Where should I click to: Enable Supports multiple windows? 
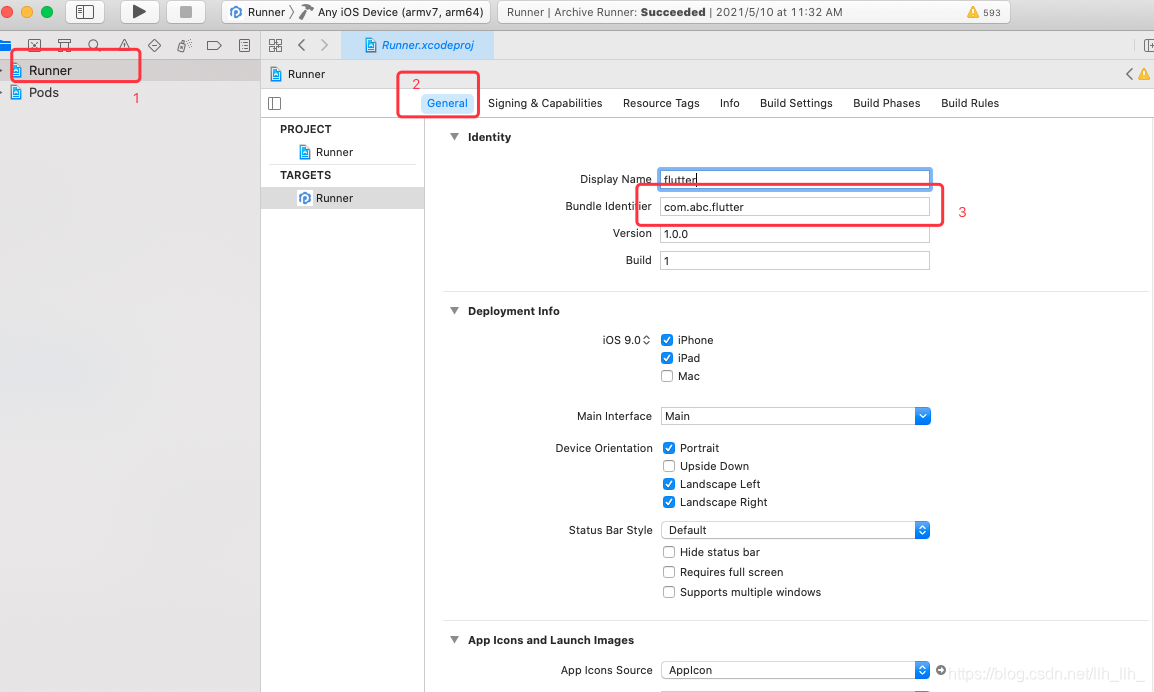[x=669, y=592]
